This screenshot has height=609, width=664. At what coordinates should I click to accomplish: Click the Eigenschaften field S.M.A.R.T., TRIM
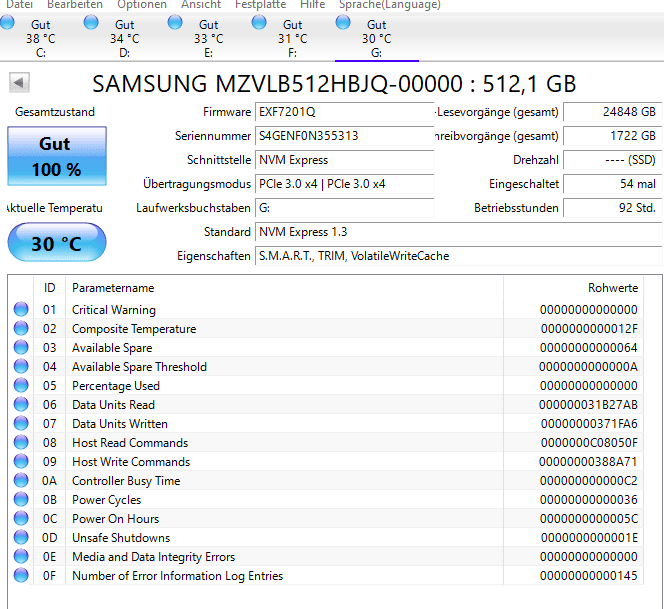click(x=459, y=256)
